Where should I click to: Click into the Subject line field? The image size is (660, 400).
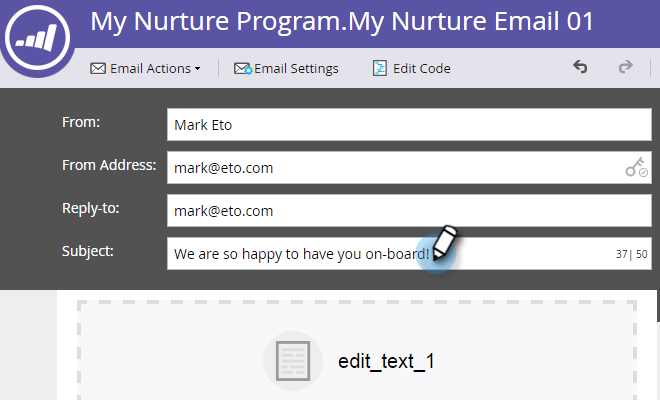409,253
